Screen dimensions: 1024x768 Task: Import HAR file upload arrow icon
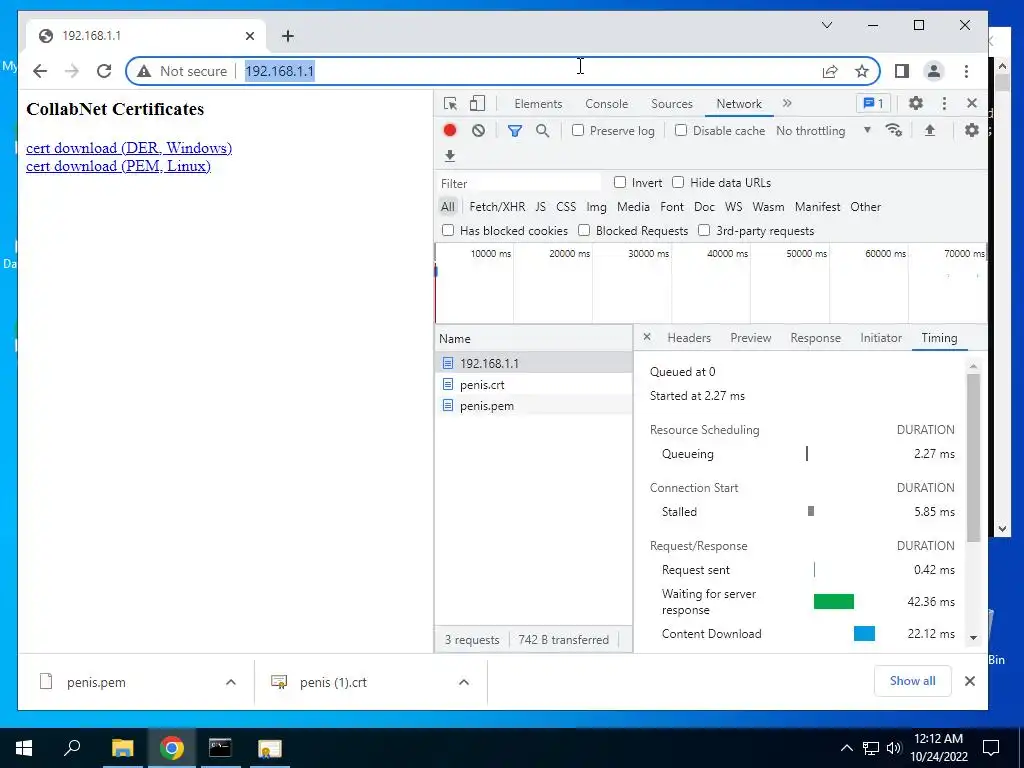click(930, 130)
